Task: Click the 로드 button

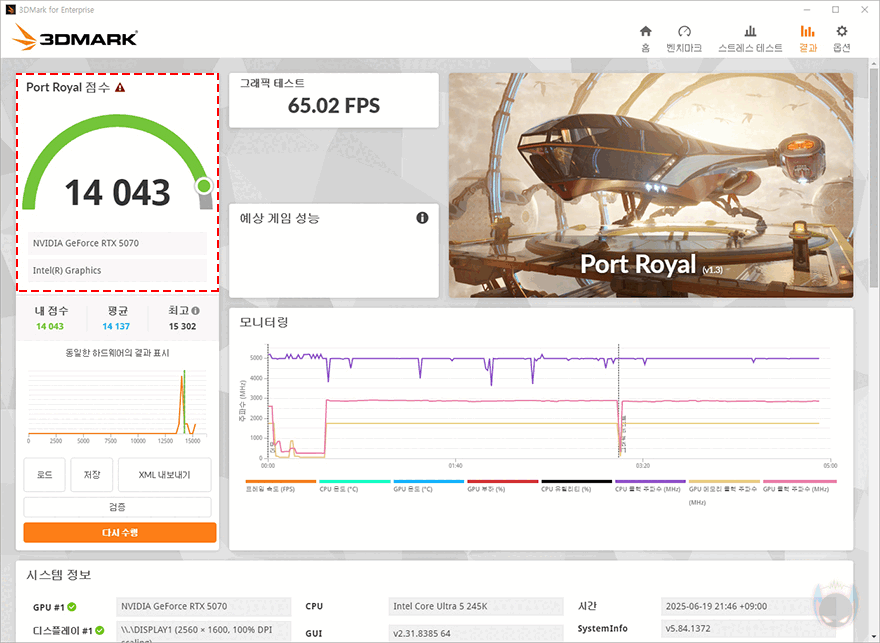Action: click(x=44, y=475)
